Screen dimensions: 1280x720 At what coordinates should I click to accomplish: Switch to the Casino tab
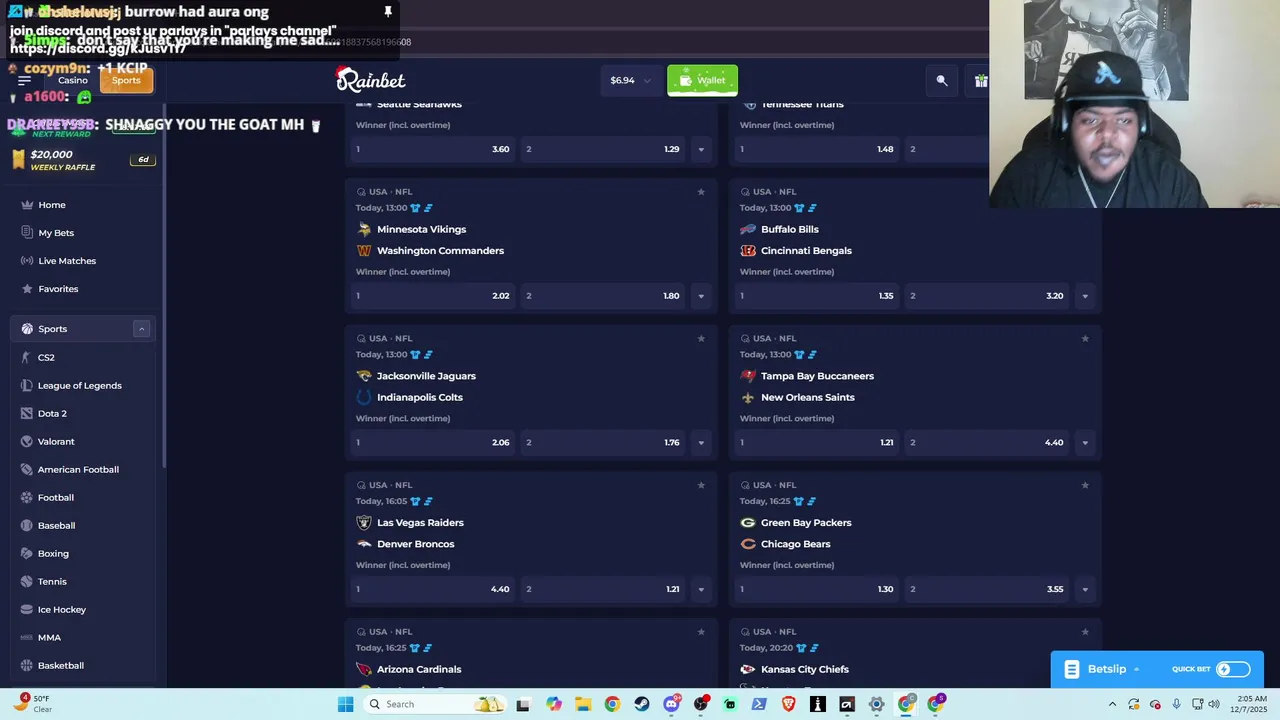click(73, 81)
